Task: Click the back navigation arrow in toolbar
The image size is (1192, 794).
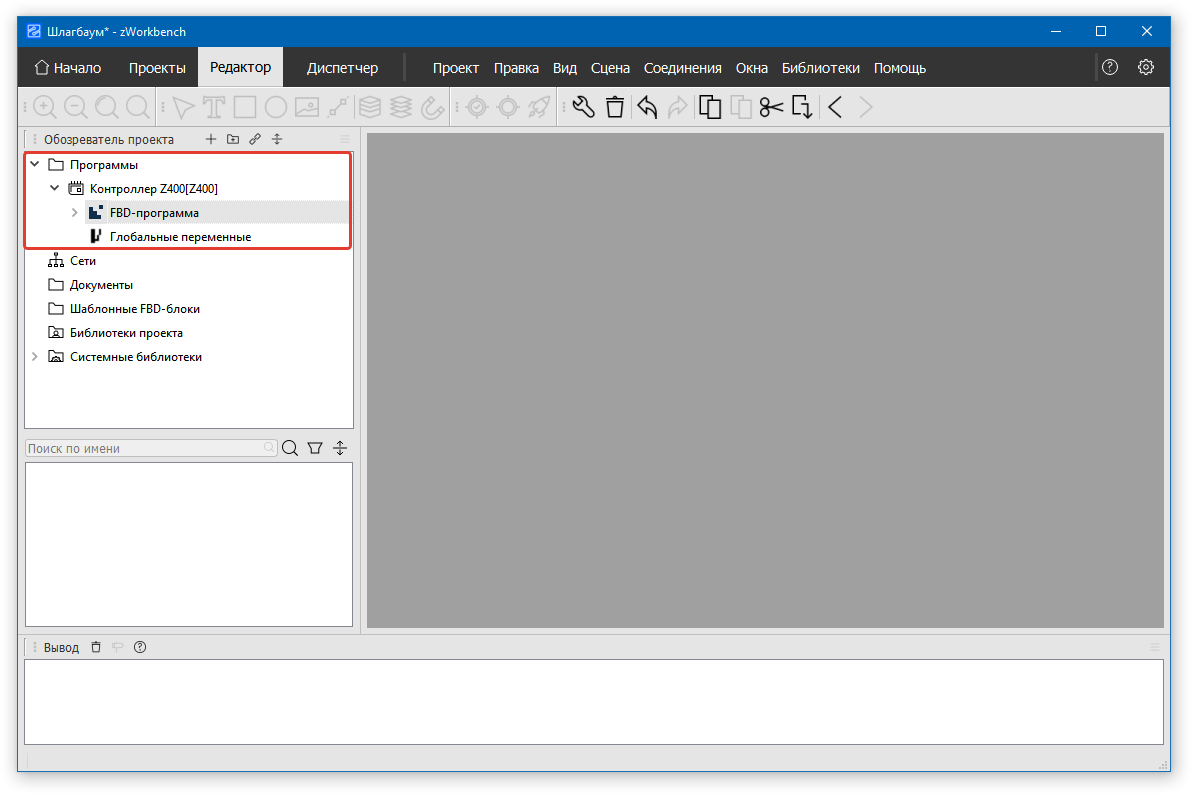Action: (x=835, y=107)
